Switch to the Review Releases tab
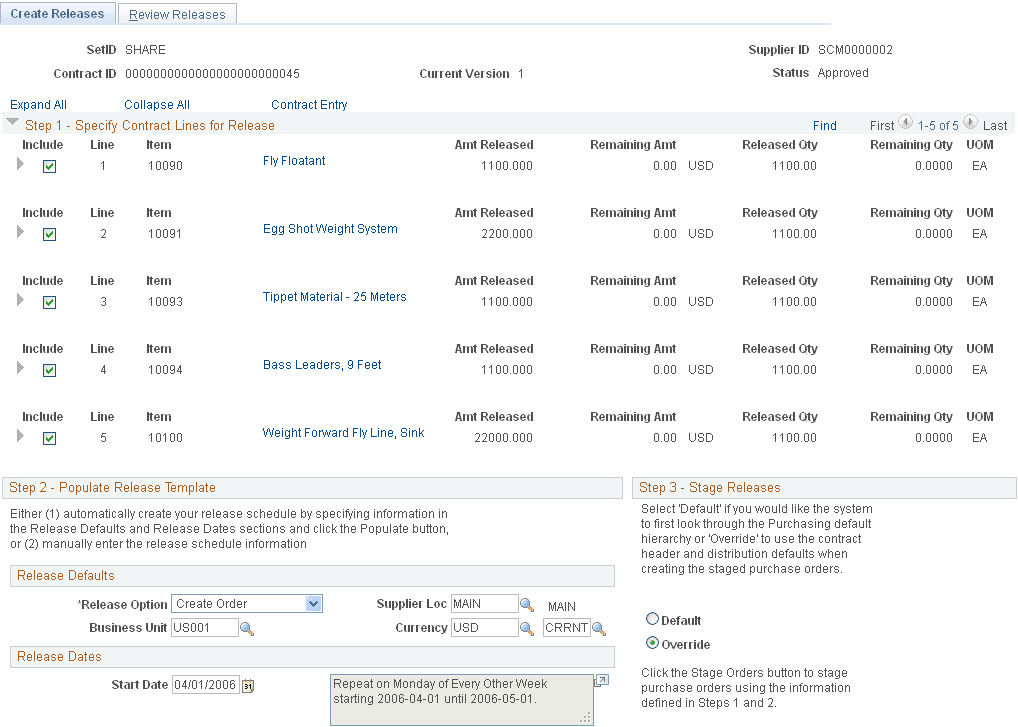This screenshot has height=727, width=1018. click(x=177, y=13)
